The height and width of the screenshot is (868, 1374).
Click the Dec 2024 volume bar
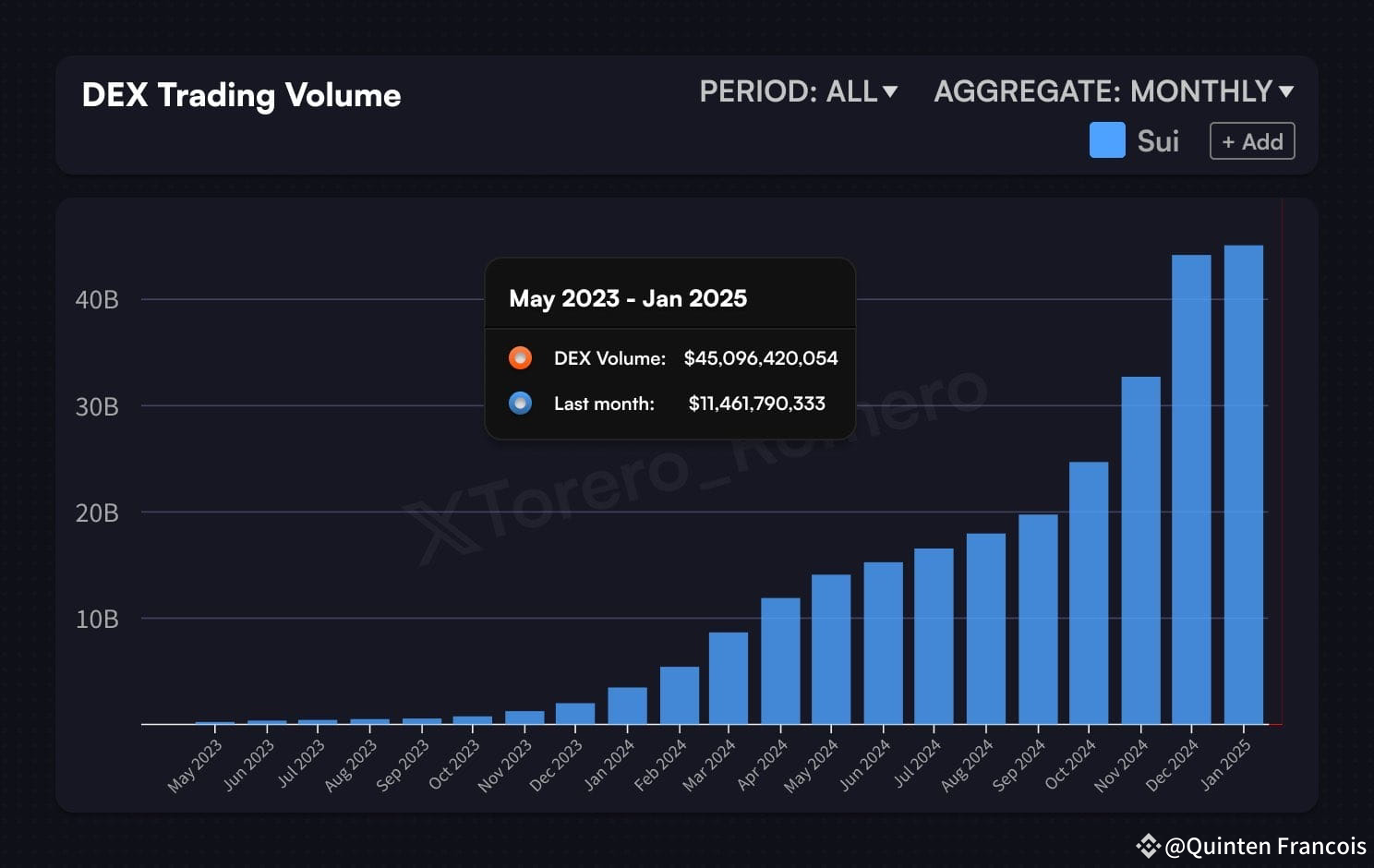pos(1189,489)
